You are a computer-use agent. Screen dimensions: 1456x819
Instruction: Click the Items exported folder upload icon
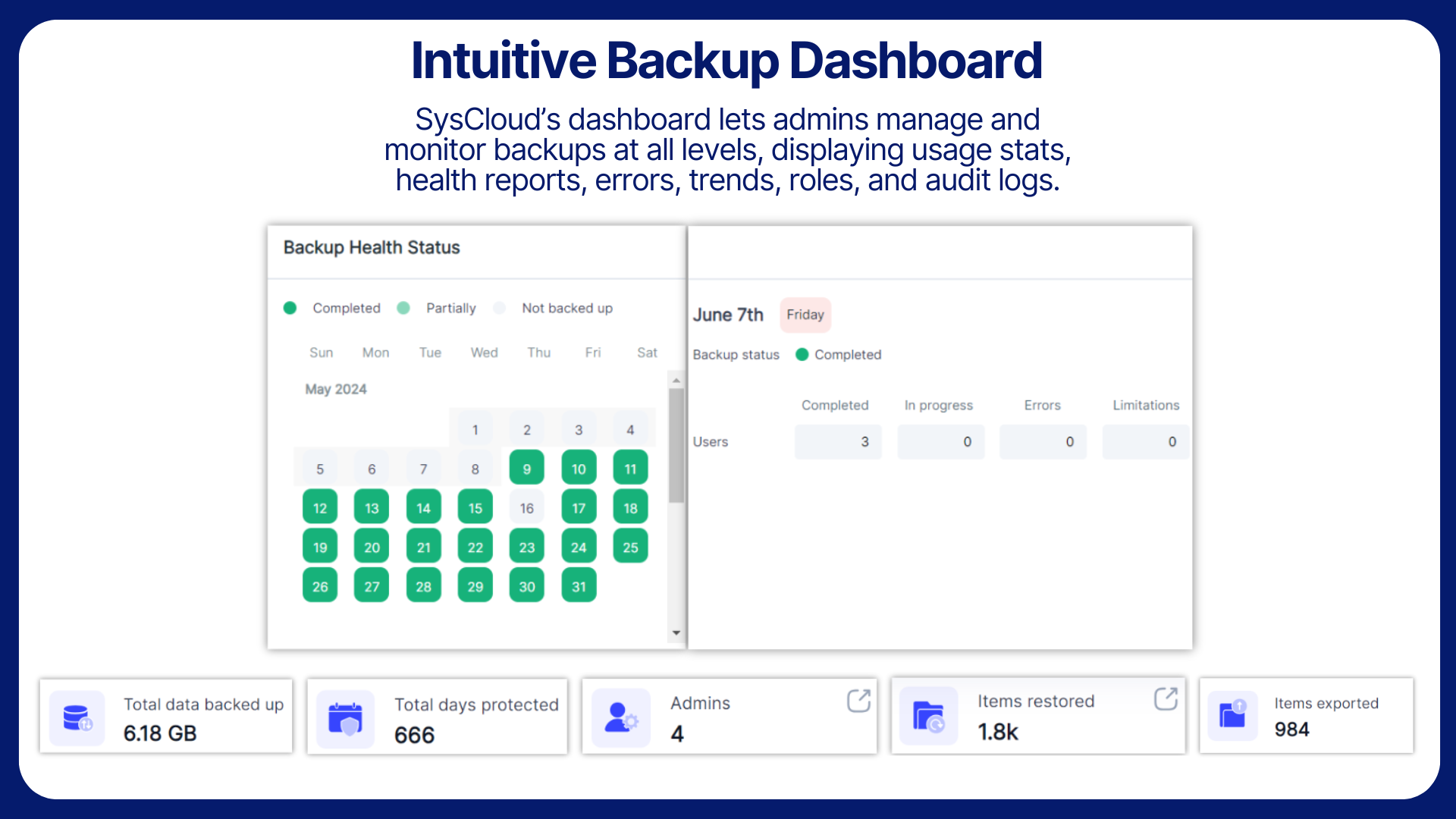pyautogui.click(x=1232, y=716)
